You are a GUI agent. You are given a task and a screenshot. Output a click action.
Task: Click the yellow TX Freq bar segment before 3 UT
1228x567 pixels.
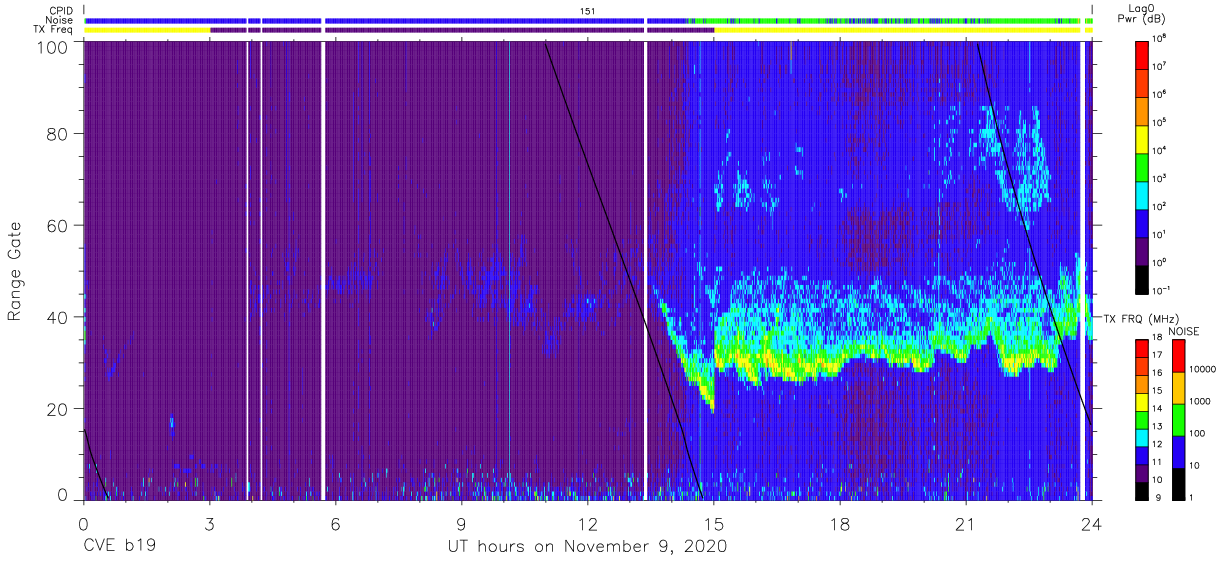(x=147, y=30)
